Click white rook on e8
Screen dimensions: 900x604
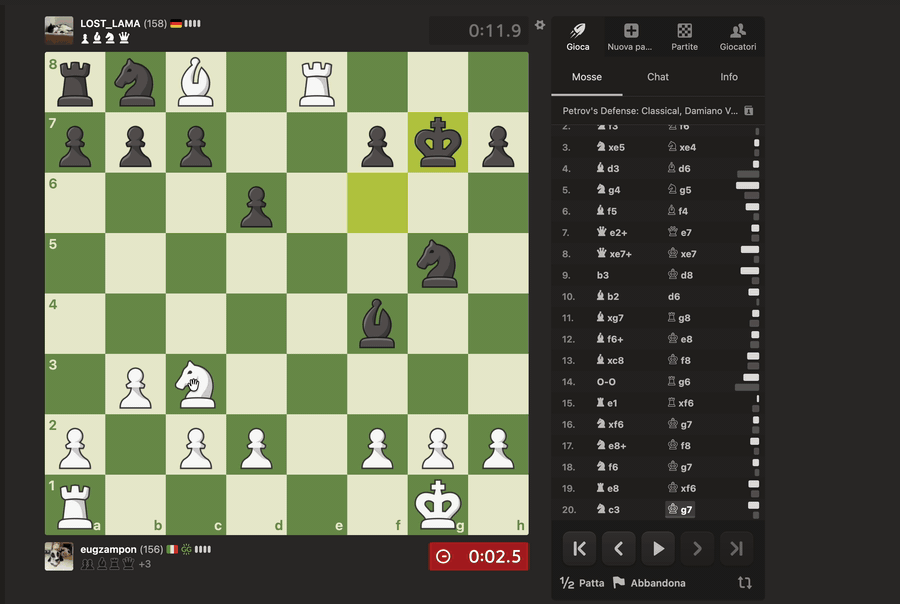pyautogui.click(x=317, y=82)
